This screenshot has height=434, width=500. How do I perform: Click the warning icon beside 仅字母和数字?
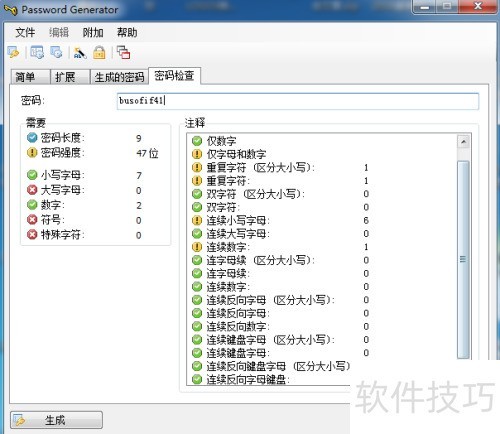coord(197,154)
